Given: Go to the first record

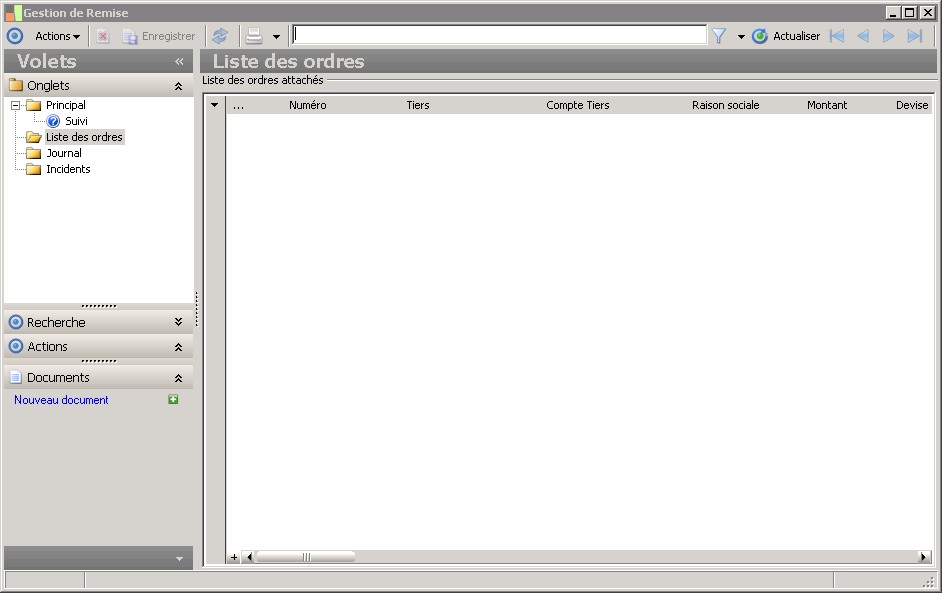Looking at the screenshot, I should pos(837,36).
